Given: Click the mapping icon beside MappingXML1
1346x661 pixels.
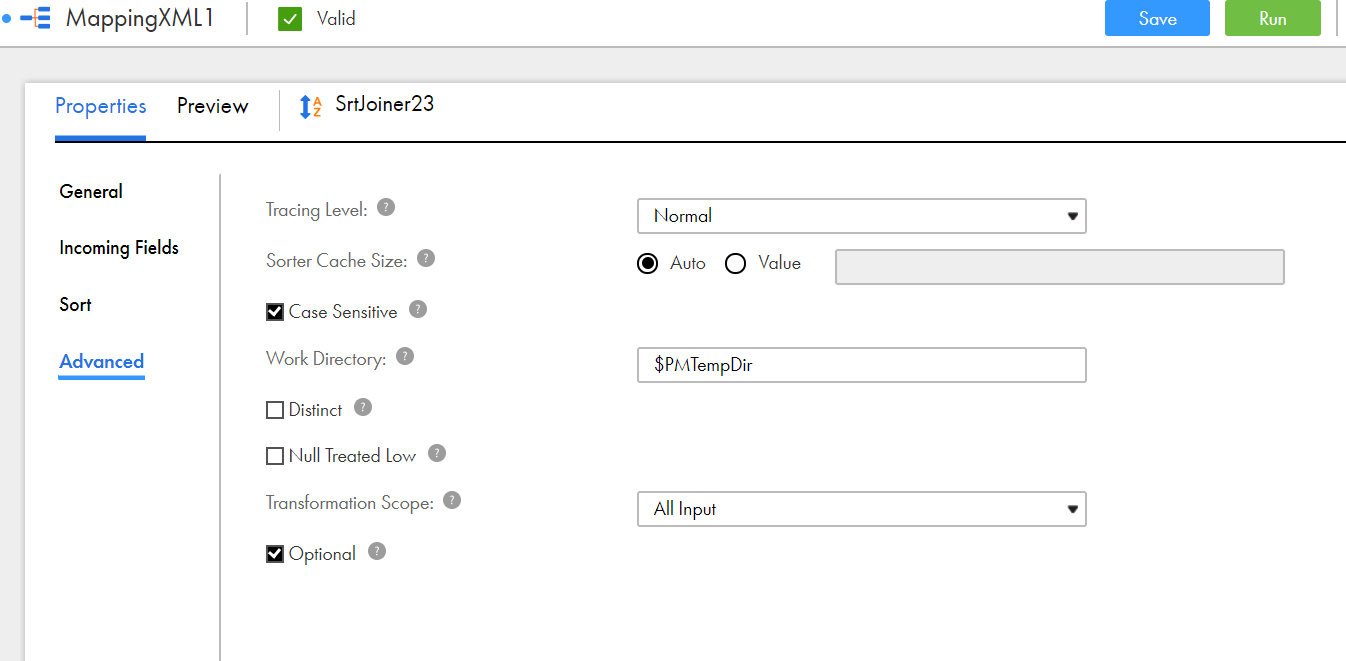Looking at the screenshot, I should pos(35,19).
